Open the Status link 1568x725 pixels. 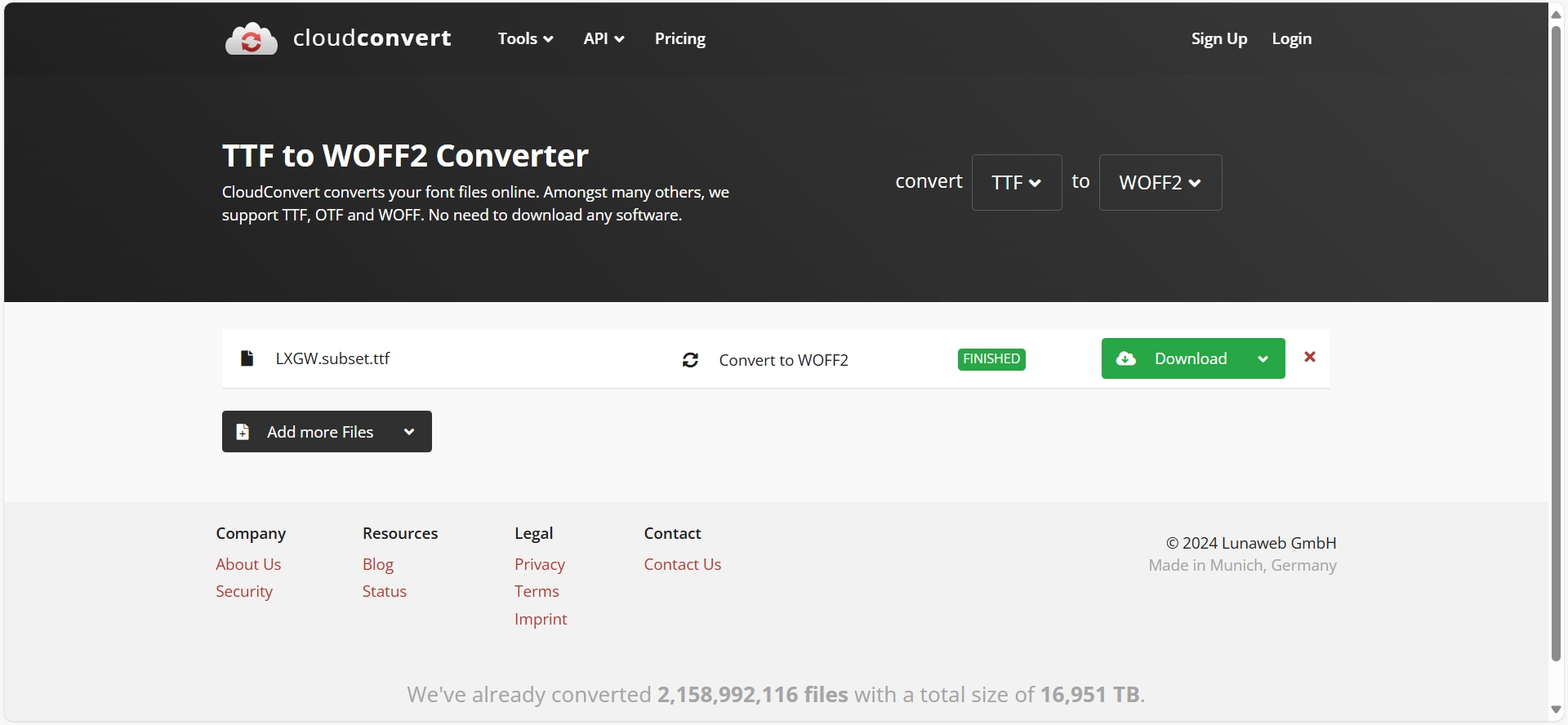tap(385, 591)
